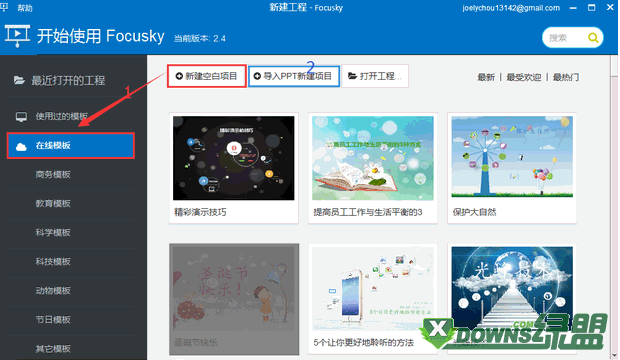The height and width of the screenshot is (360, 620).
Task: Click the 精彩演示技巧 title text
Action: [200, 212]
